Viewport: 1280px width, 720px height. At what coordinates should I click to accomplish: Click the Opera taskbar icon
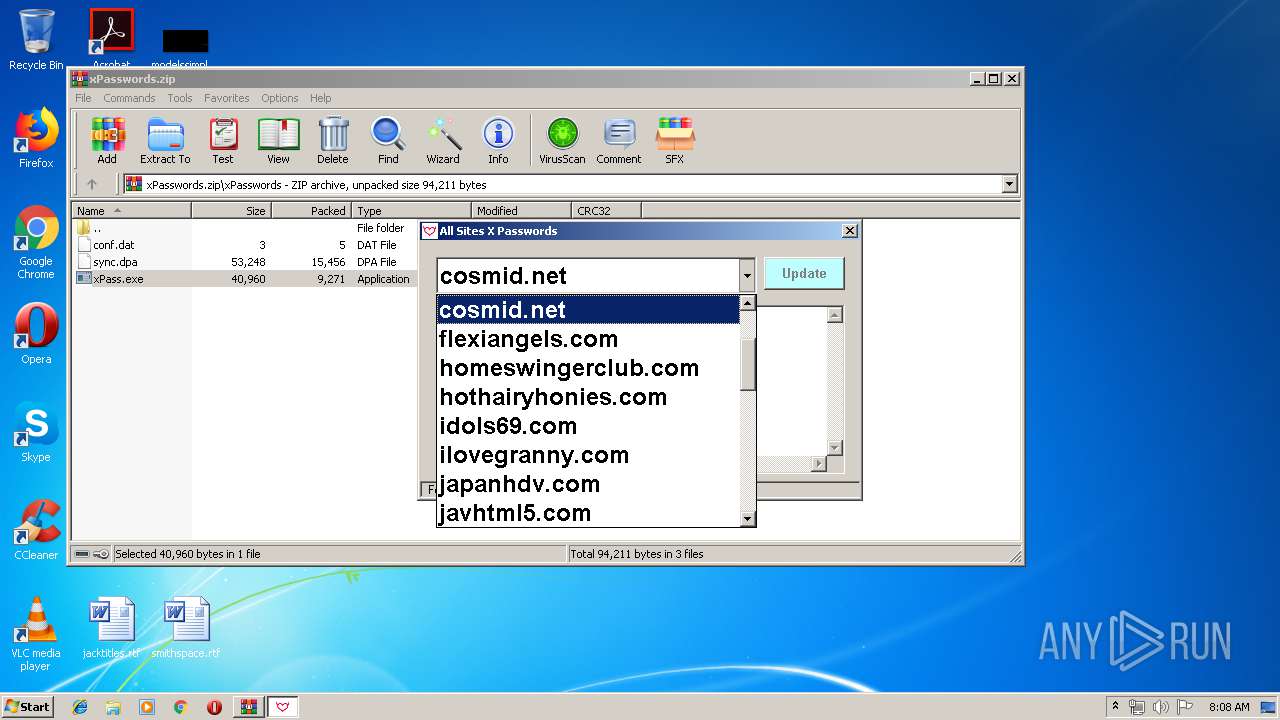coord(214,707)
